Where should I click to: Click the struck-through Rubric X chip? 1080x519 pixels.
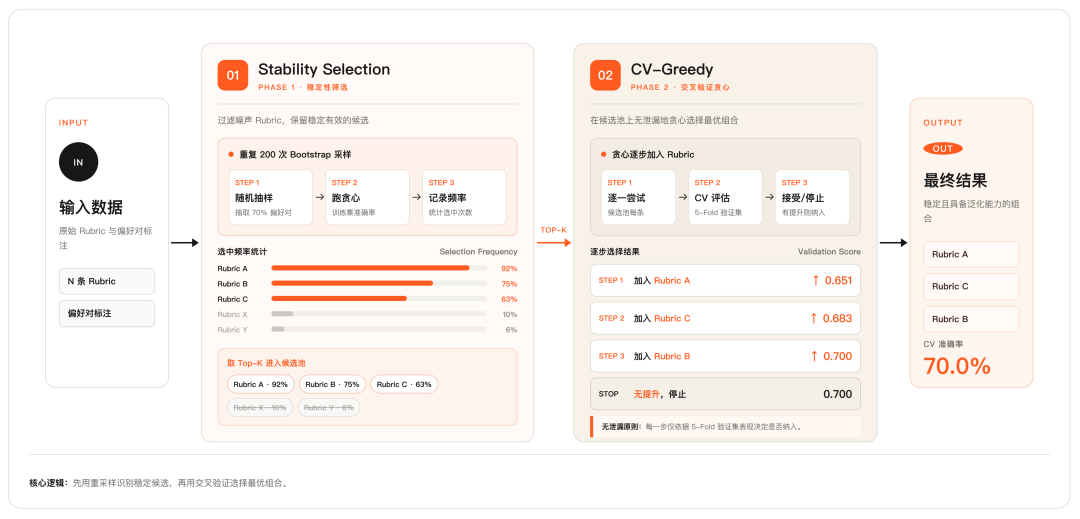[x=260, y=407]
